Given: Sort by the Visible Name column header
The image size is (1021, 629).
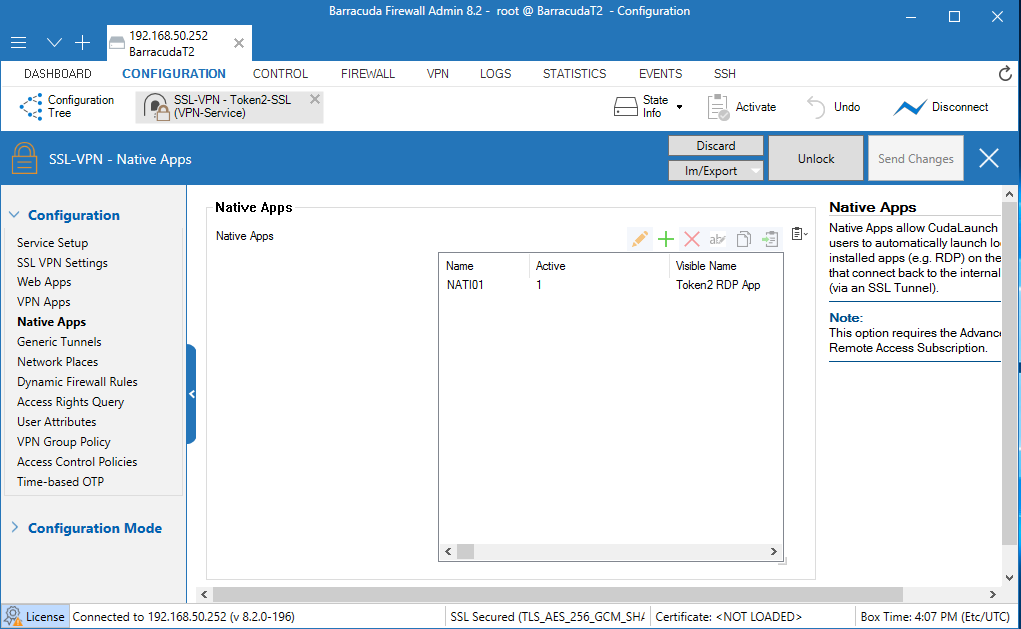Looking at the screenshot, I should point(725,266).
